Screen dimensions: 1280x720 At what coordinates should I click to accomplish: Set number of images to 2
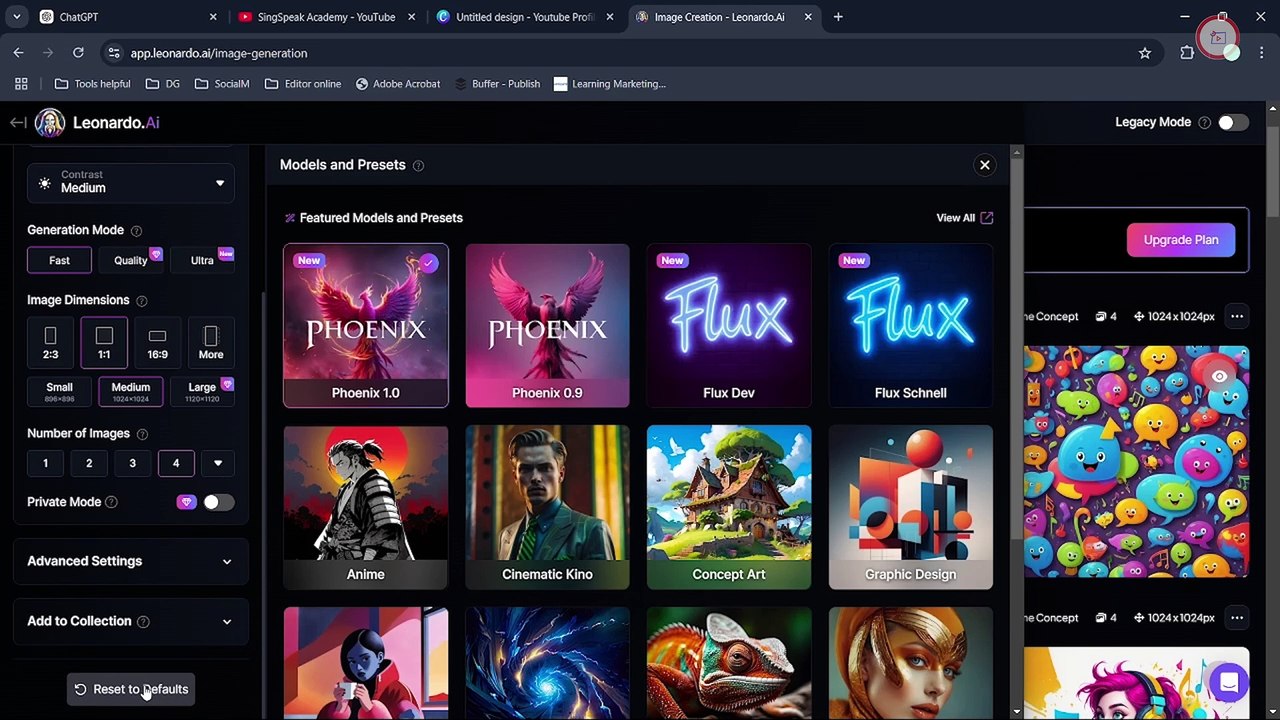tap(89, 463)
